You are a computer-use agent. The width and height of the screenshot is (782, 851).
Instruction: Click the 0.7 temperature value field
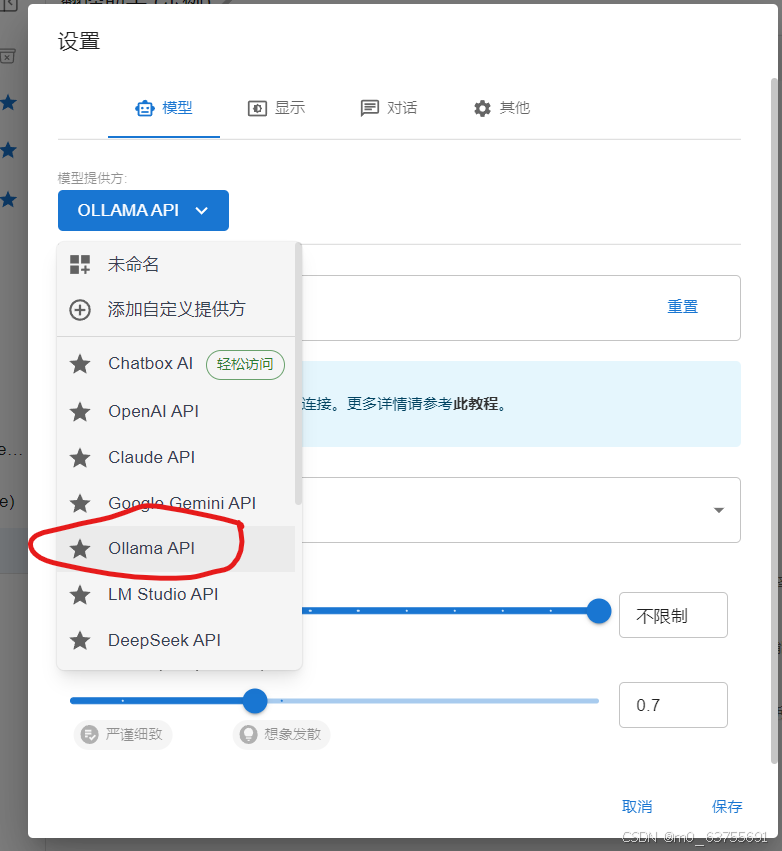click(x=673, y=705)
